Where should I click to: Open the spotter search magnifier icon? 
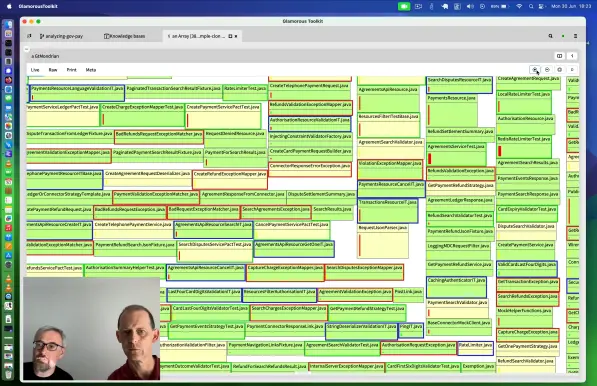[x=551, y=36]
